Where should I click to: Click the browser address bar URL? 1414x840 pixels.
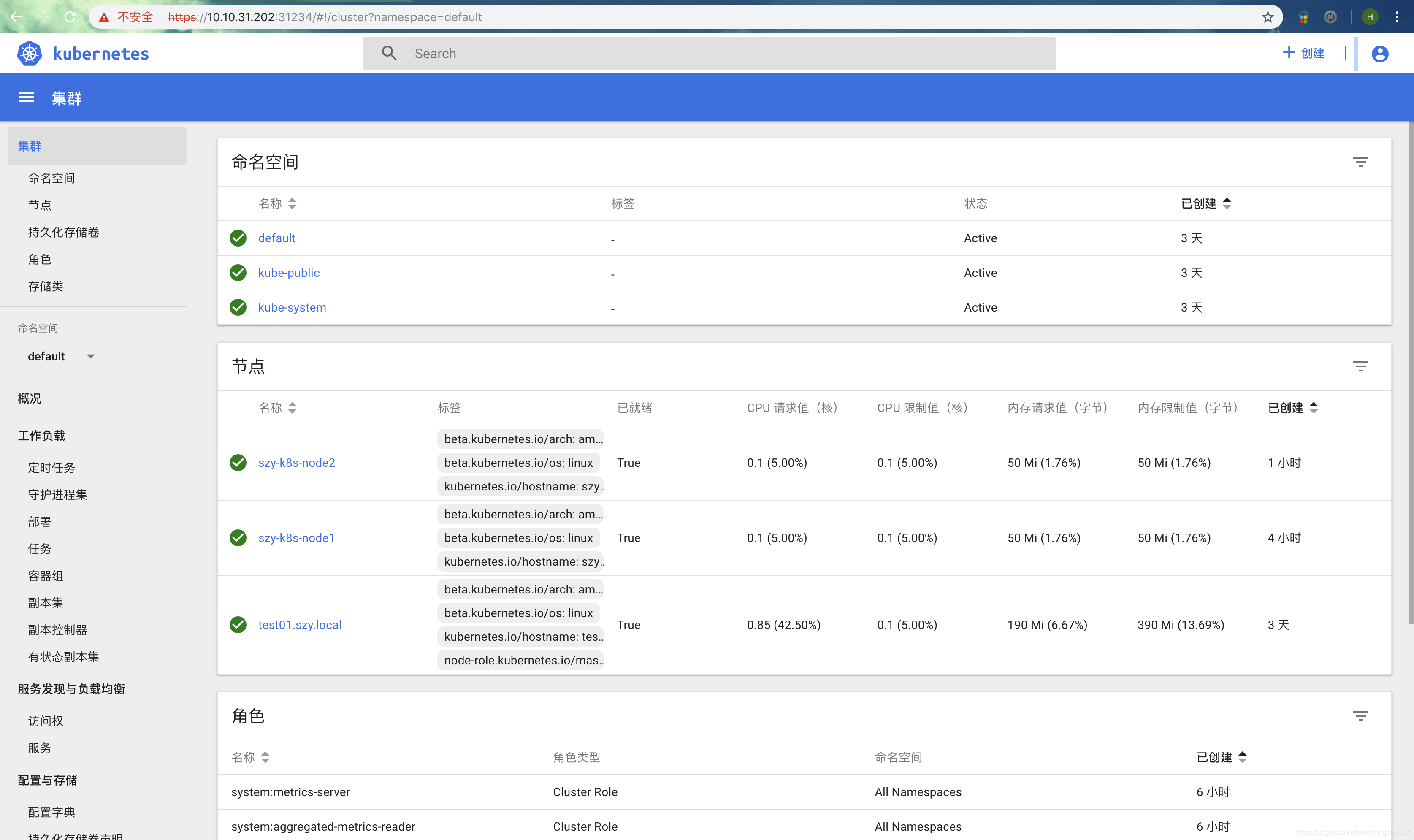[325, 17]
